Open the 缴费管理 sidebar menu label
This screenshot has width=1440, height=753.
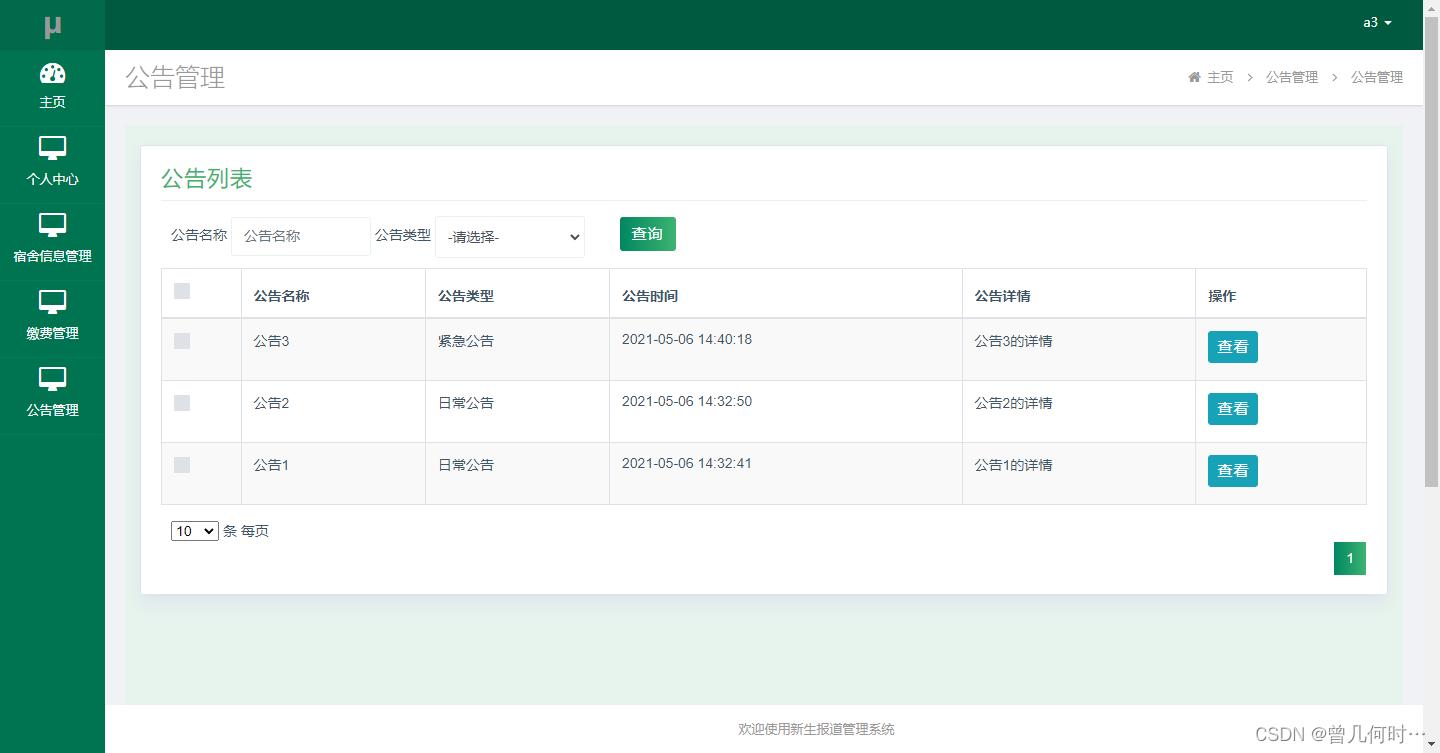coord(52,333)
